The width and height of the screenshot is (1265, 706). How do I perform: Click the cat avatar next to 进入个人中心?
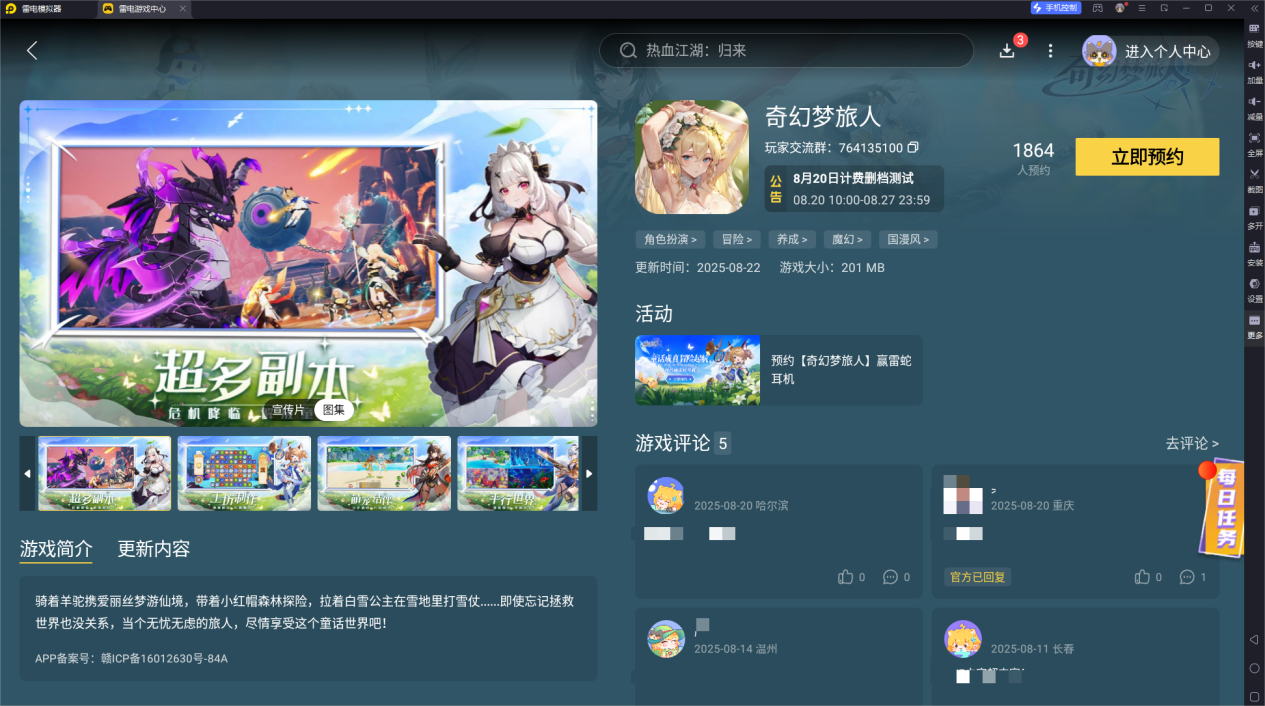1099,51
